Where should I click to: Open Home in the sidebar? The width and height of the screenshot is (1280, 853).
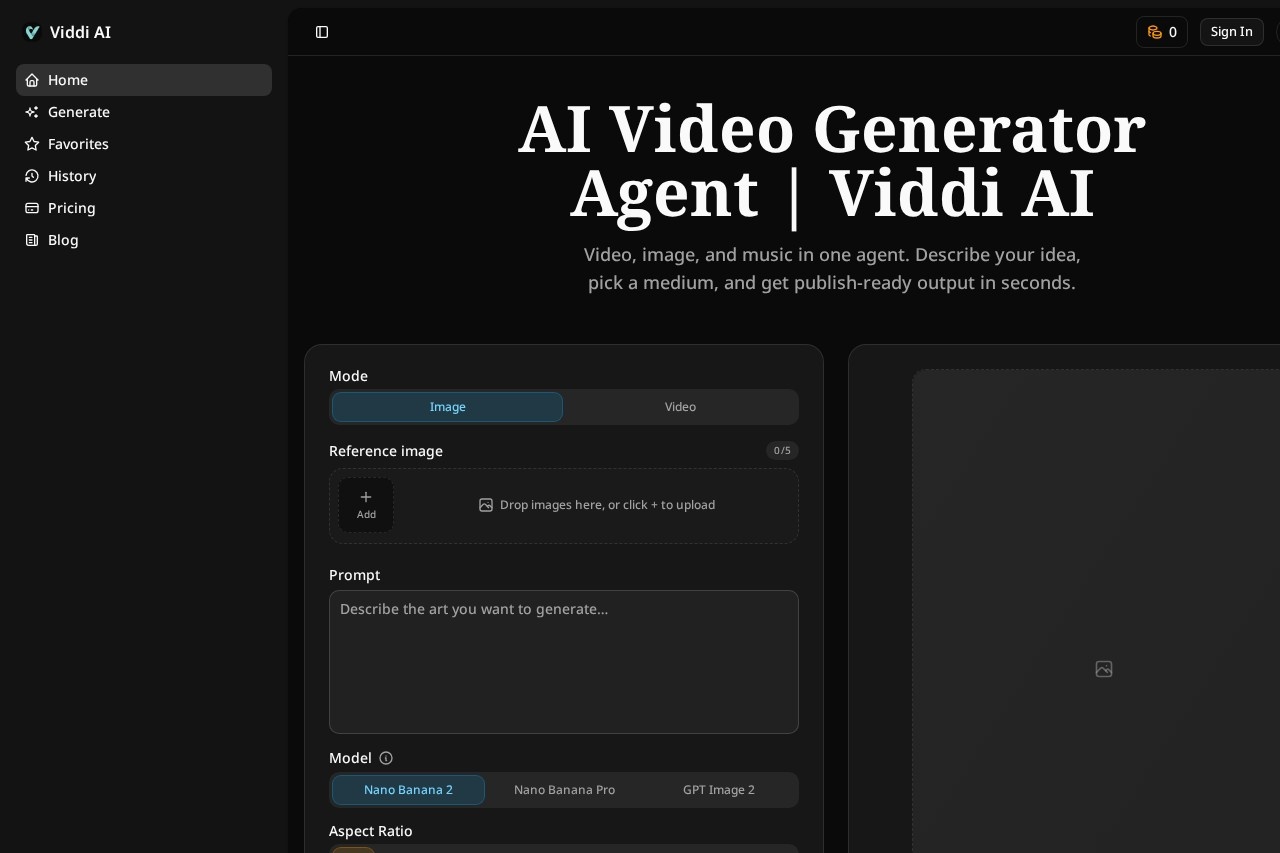[x=144, y=80]
